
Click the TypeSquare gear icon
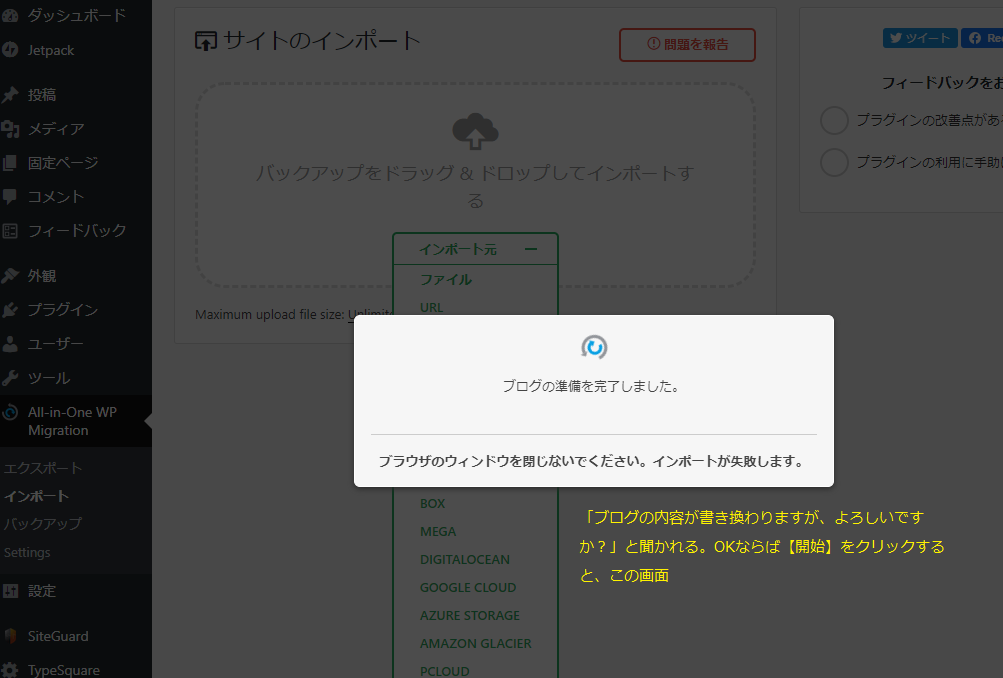10,670
